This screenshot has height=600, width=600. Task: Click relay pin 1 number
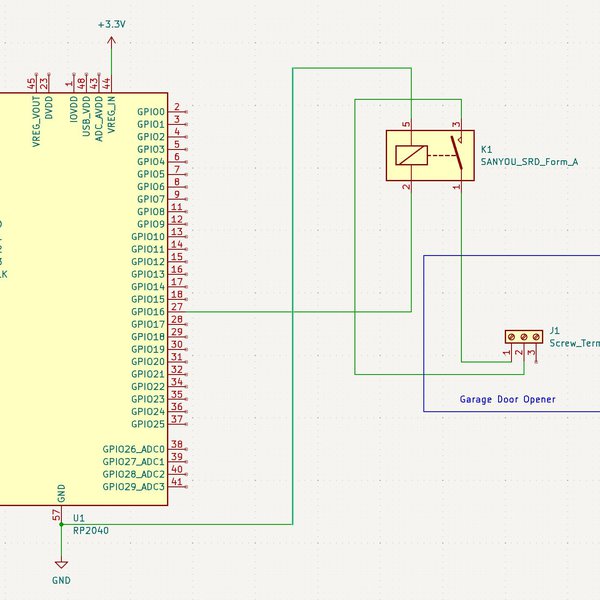click(x=456, y=186)
